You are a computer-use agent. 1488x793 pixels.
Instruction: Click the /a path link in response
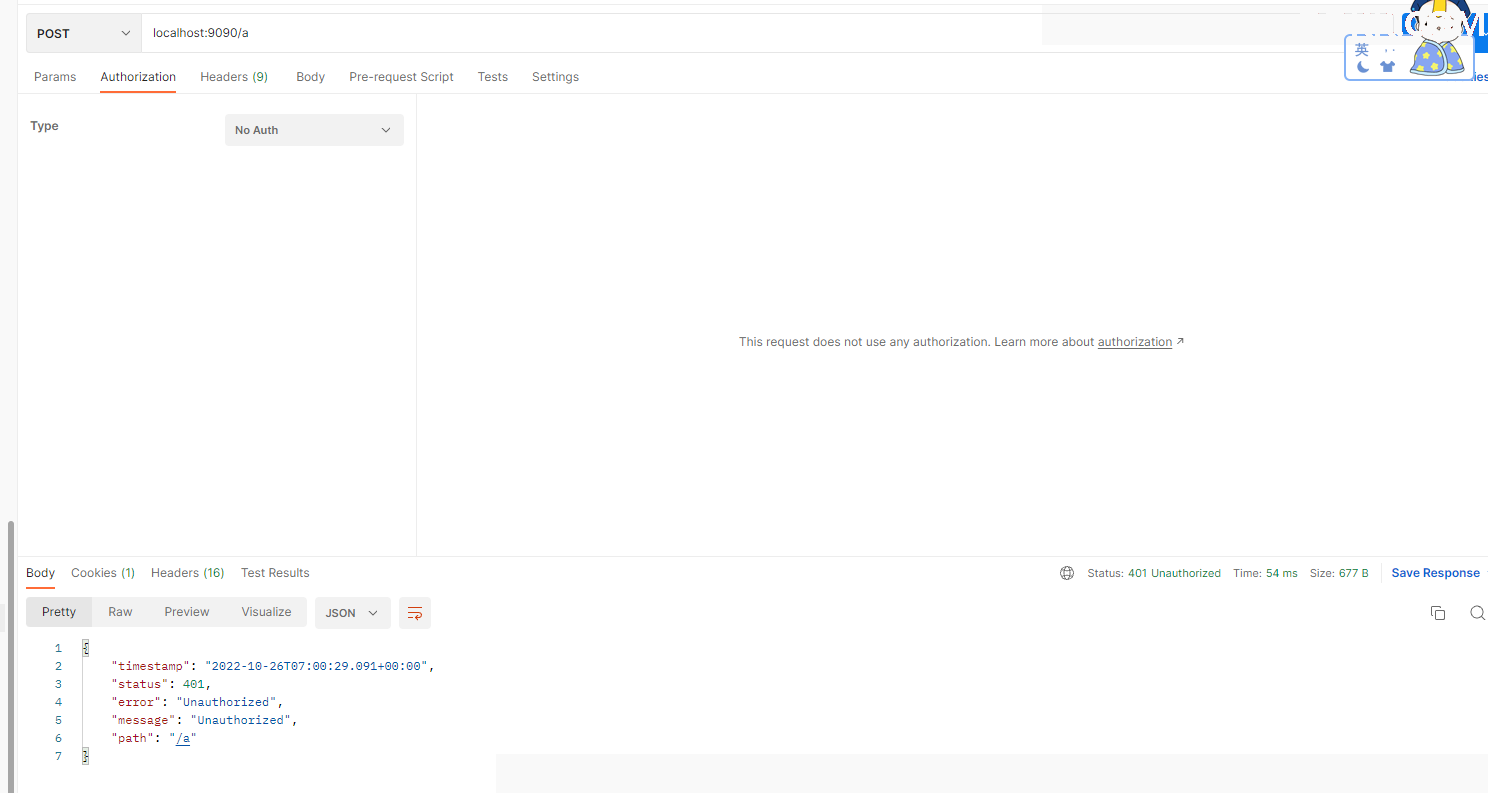click(183, 738)
